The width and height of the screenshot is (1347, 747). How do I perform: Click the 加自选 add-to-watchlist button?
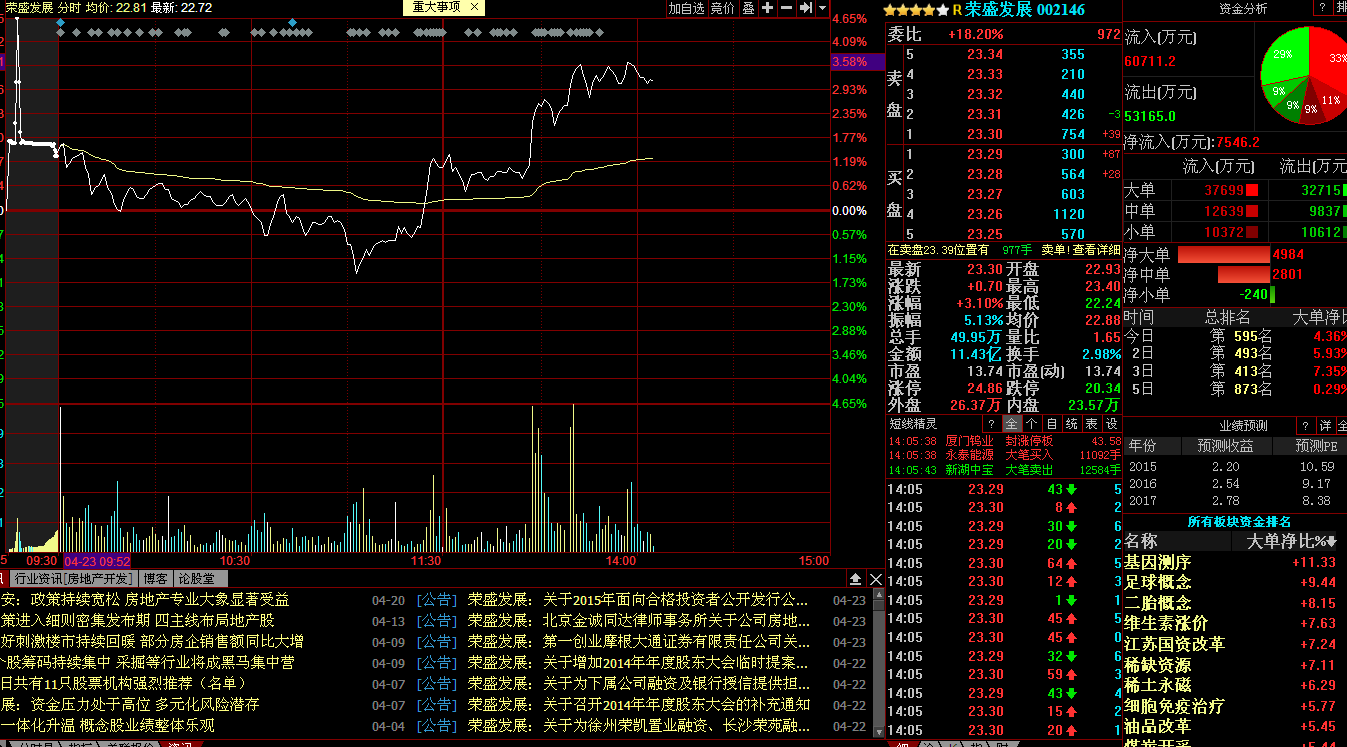[686, 8]
